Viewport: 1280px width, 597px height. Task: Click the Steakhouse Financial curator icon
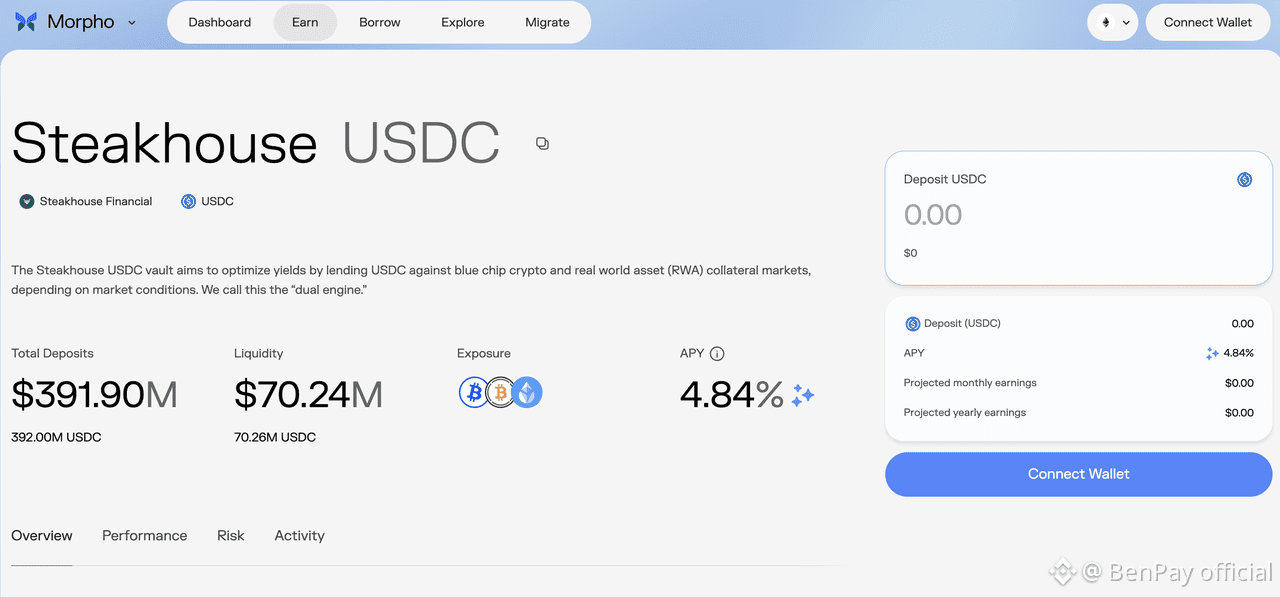click(x=27, y=201)
